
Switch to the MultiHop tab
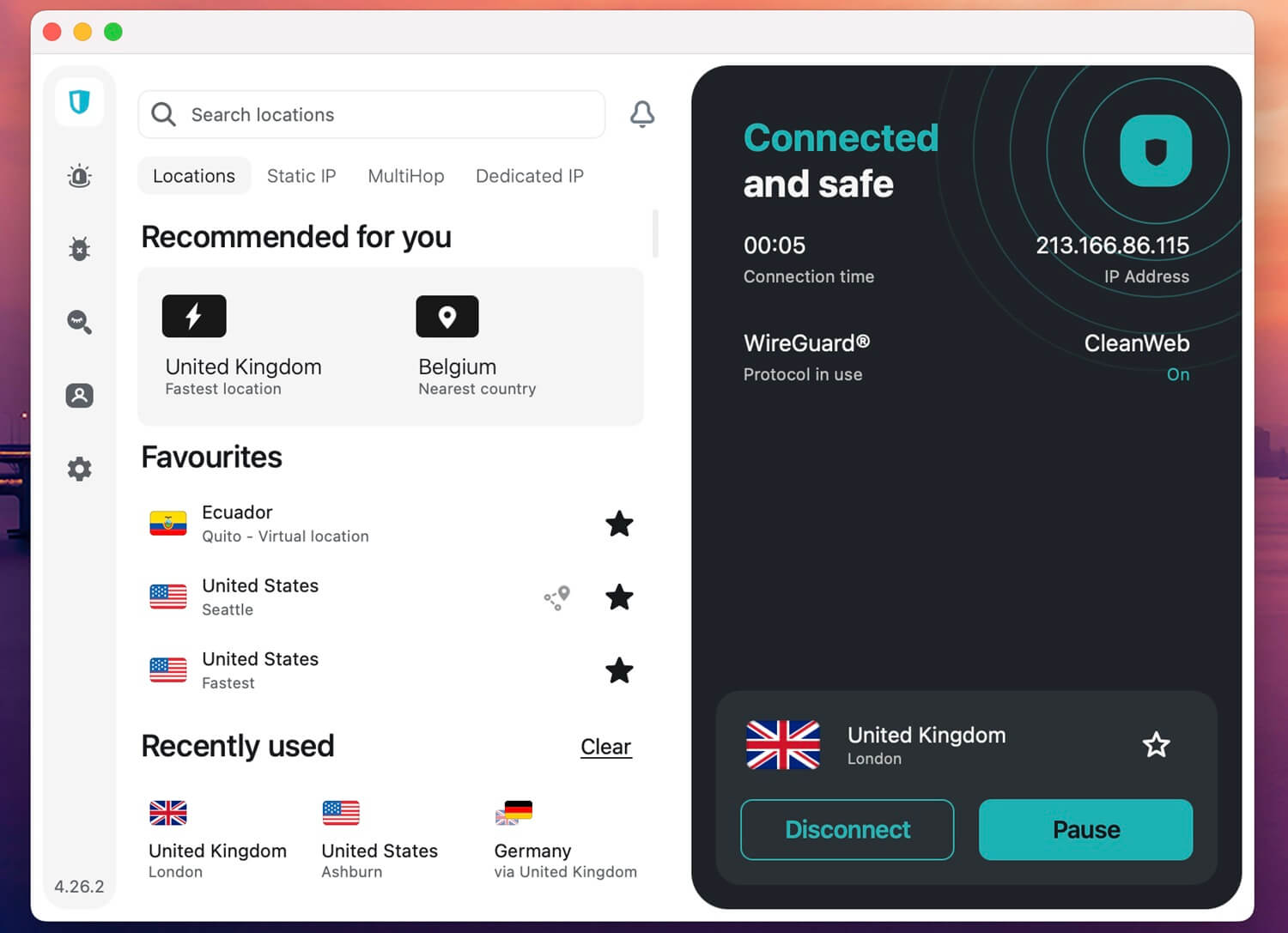405,176
